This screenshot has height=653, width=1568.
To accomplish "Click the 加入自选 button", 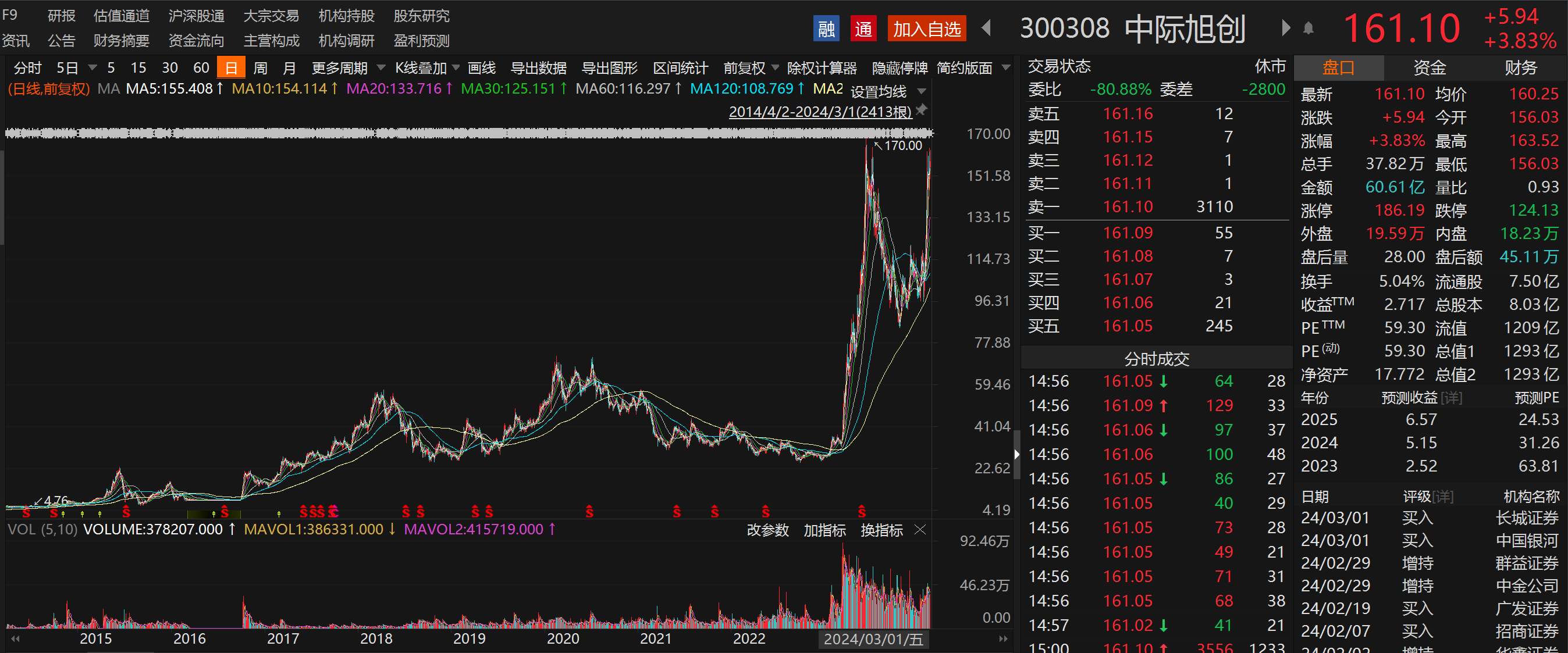I will click(926, 28).
